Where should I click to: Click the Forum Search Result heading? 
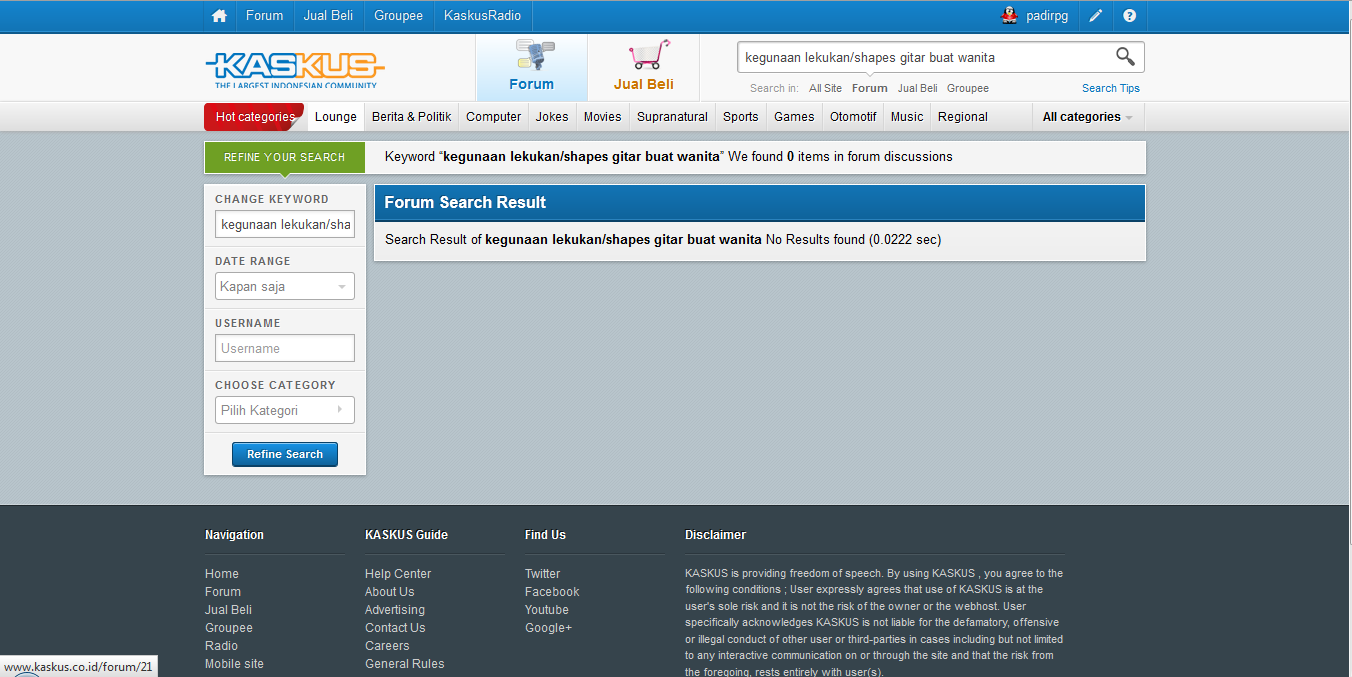(x=465, y=202)
